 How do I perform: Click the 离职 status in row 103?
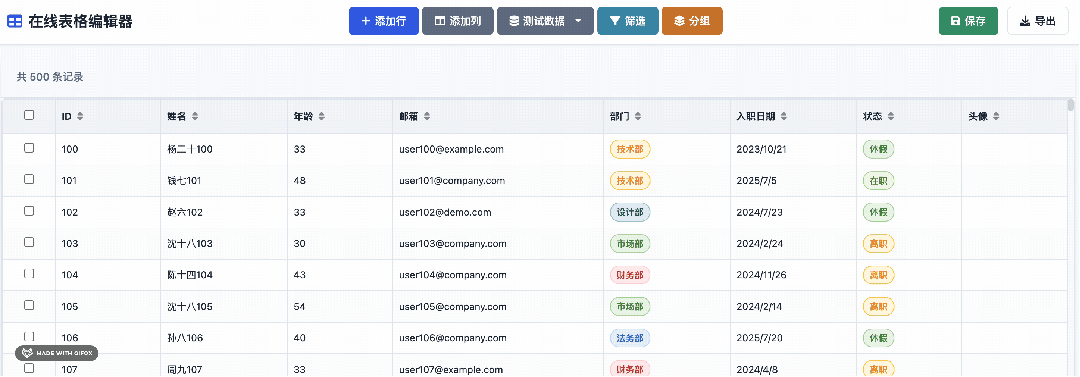(879, 243)
